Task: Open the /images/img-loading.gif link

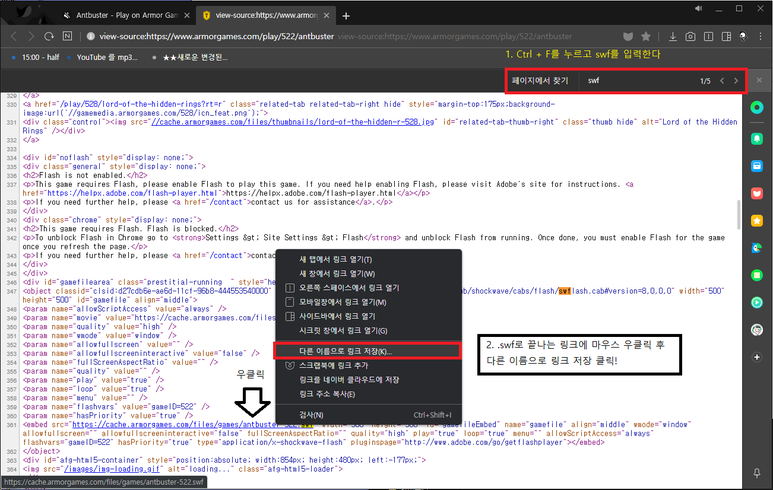Action: [x=112, y=469]
